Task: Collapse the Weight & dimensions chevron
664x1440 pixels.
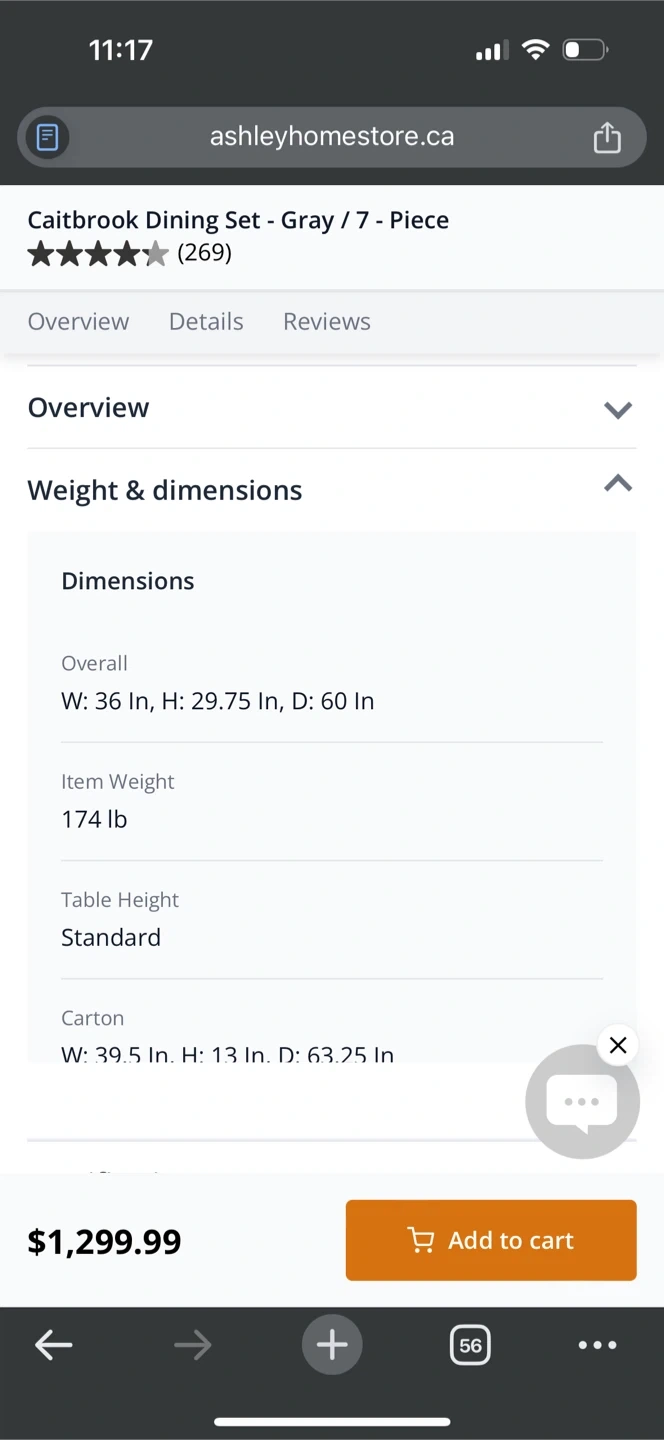Action: (x=618, y=485)
